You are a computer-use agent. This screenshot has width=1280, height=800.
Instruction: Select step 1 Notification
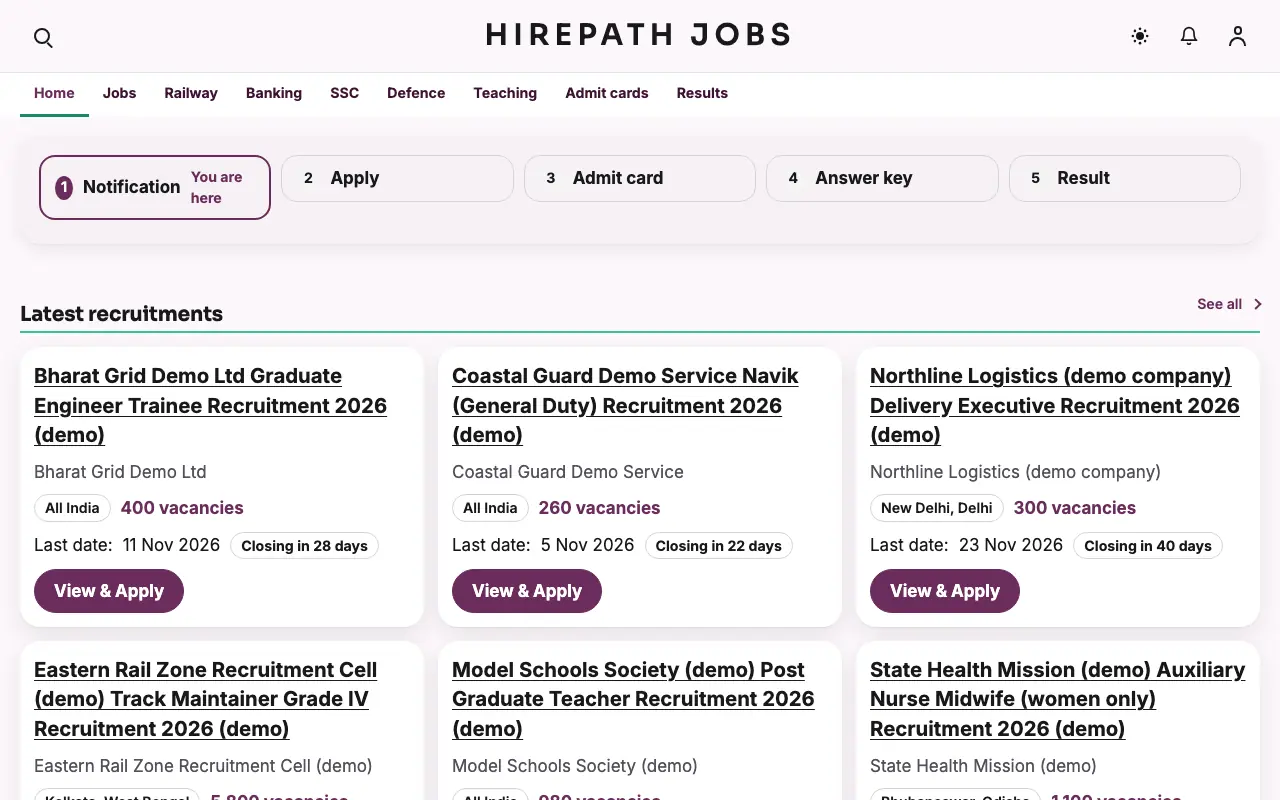[x=155, y=187]
